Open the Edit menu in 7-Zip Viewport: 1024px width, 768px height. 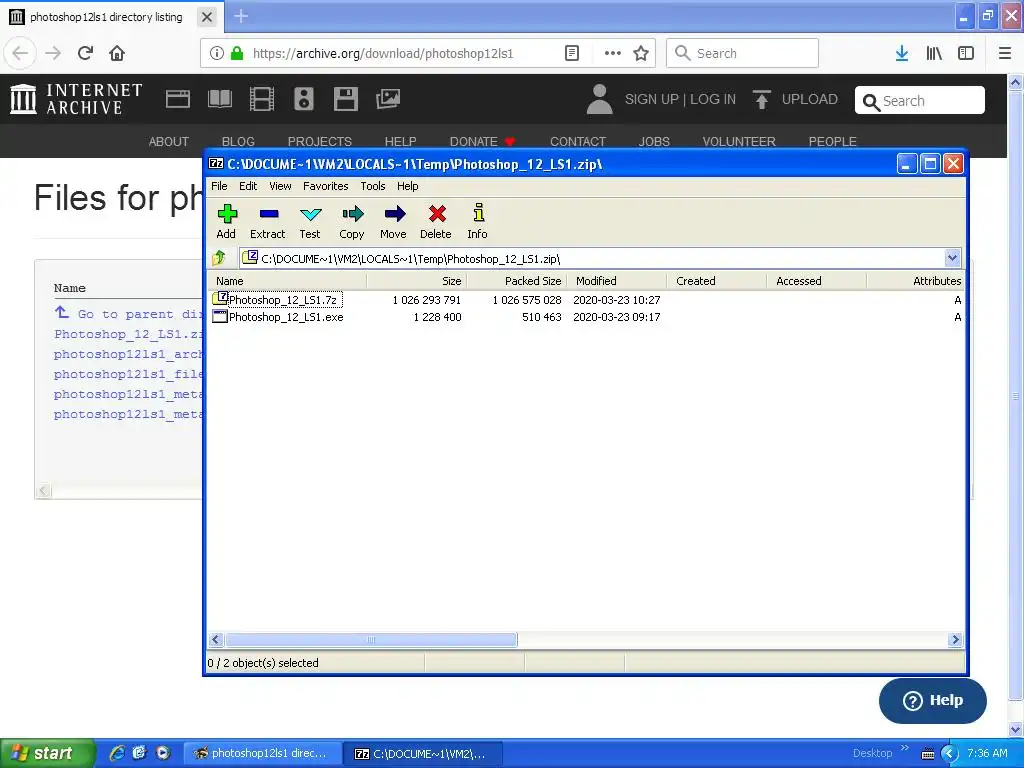point(248,186)
